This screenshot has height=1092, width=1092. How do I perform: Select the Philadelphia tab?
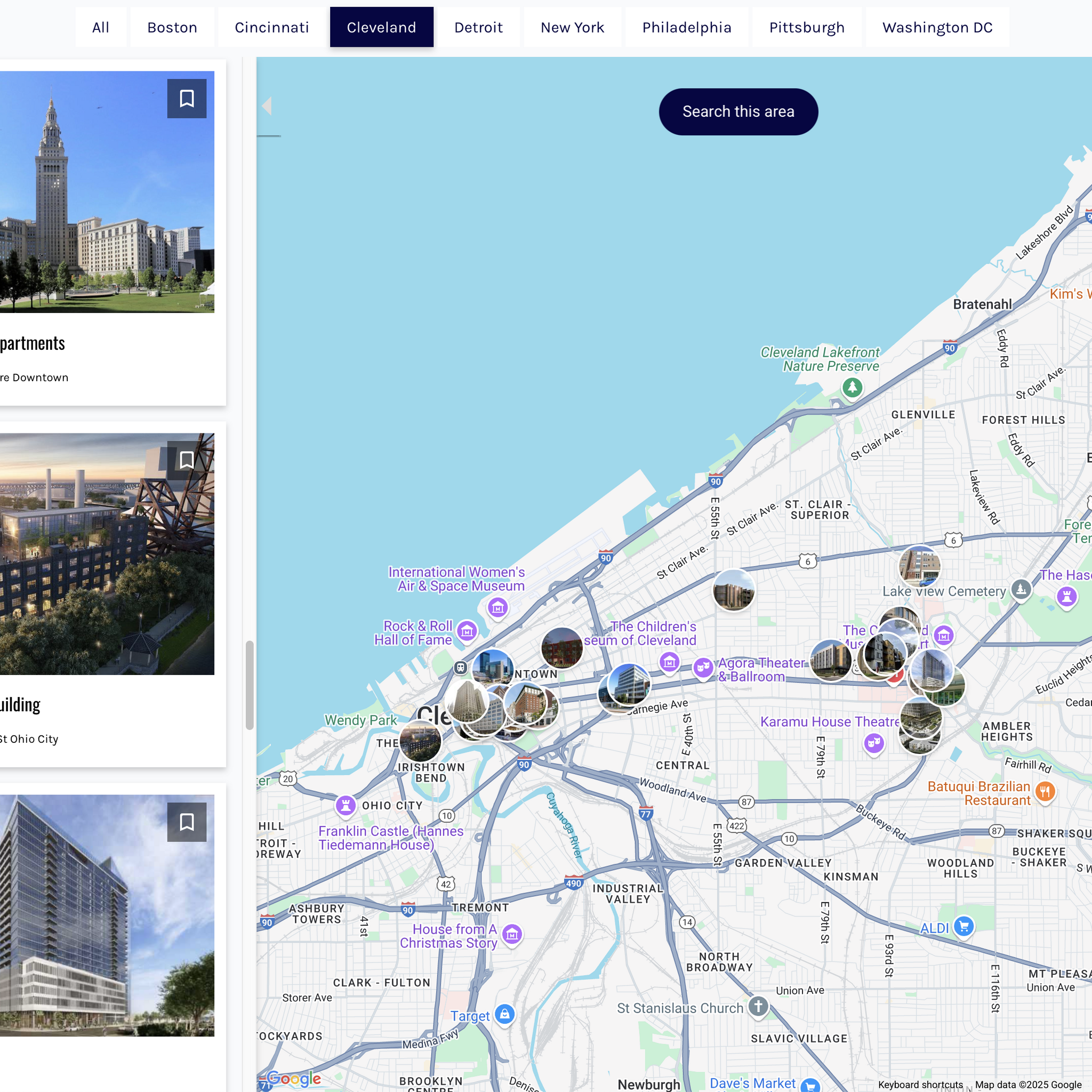[x=687, y=27]
